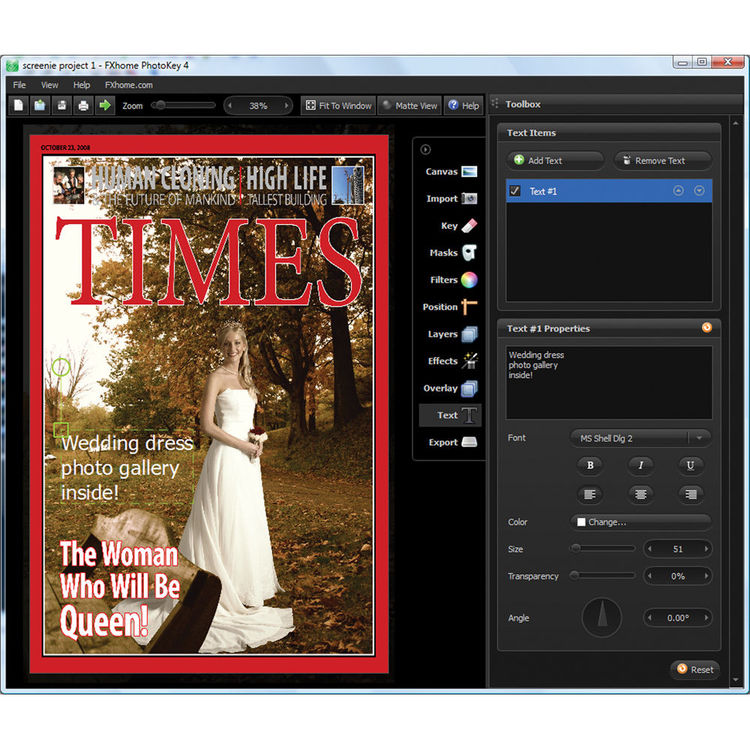Toggle bold text formatting

coord(590,465)
